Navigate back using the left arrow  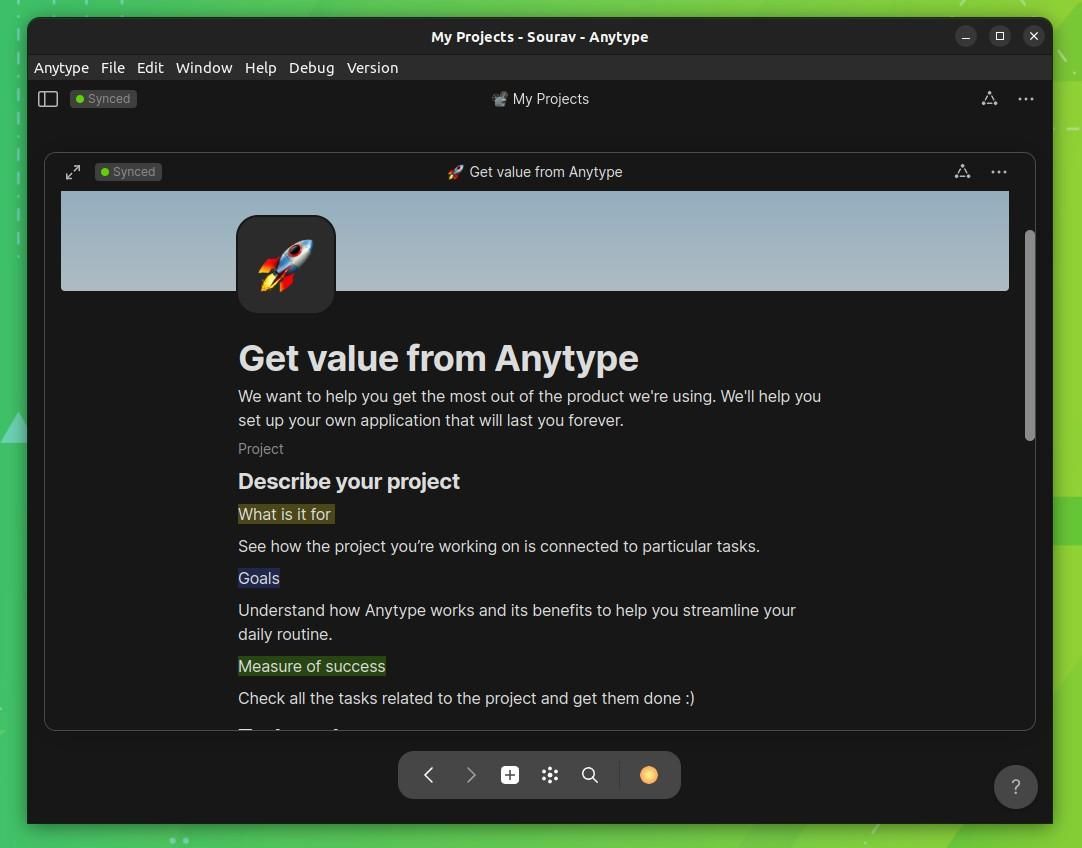tap(428, 775)
